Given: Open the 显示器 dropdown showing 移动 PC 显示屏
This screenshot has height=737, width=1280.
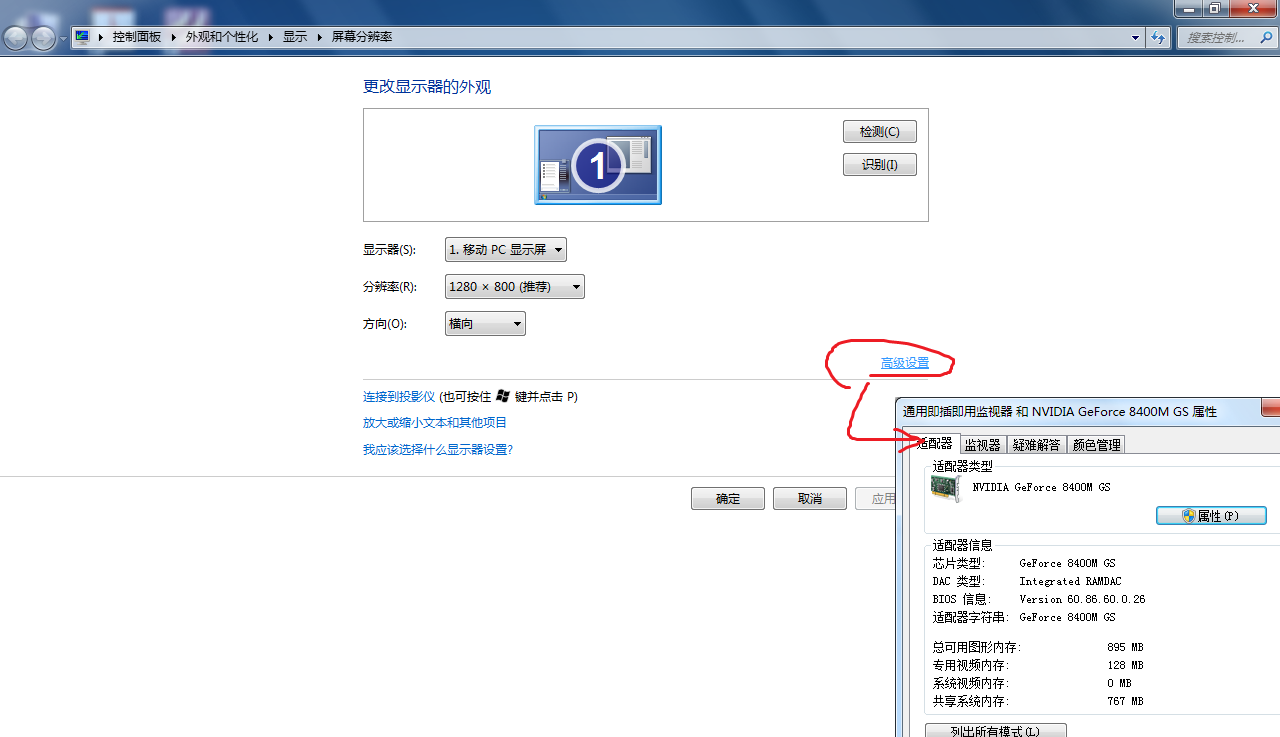Looking at the screenshot, I should point(506,249).
